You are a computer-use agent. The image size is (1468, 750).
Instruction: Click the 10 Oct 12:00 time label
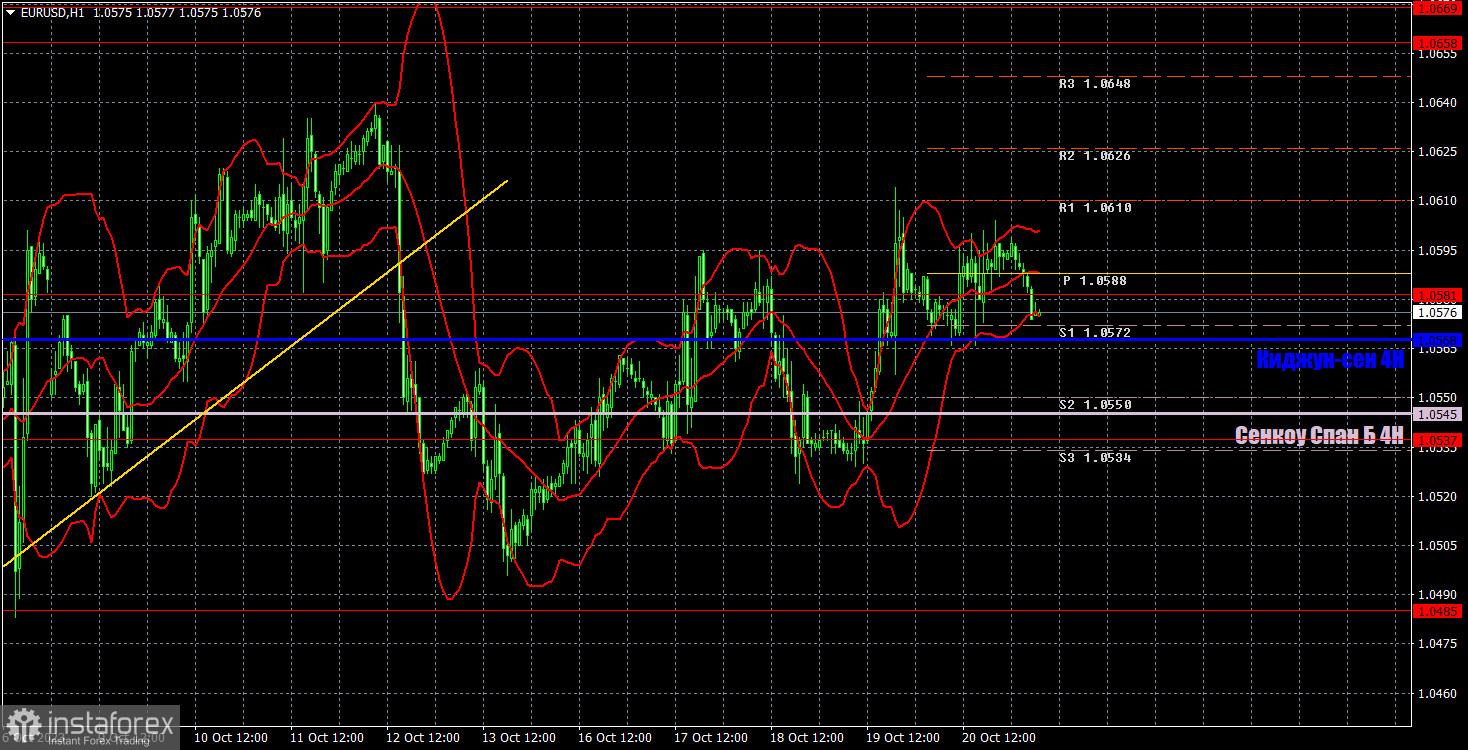tap(231, 738)
